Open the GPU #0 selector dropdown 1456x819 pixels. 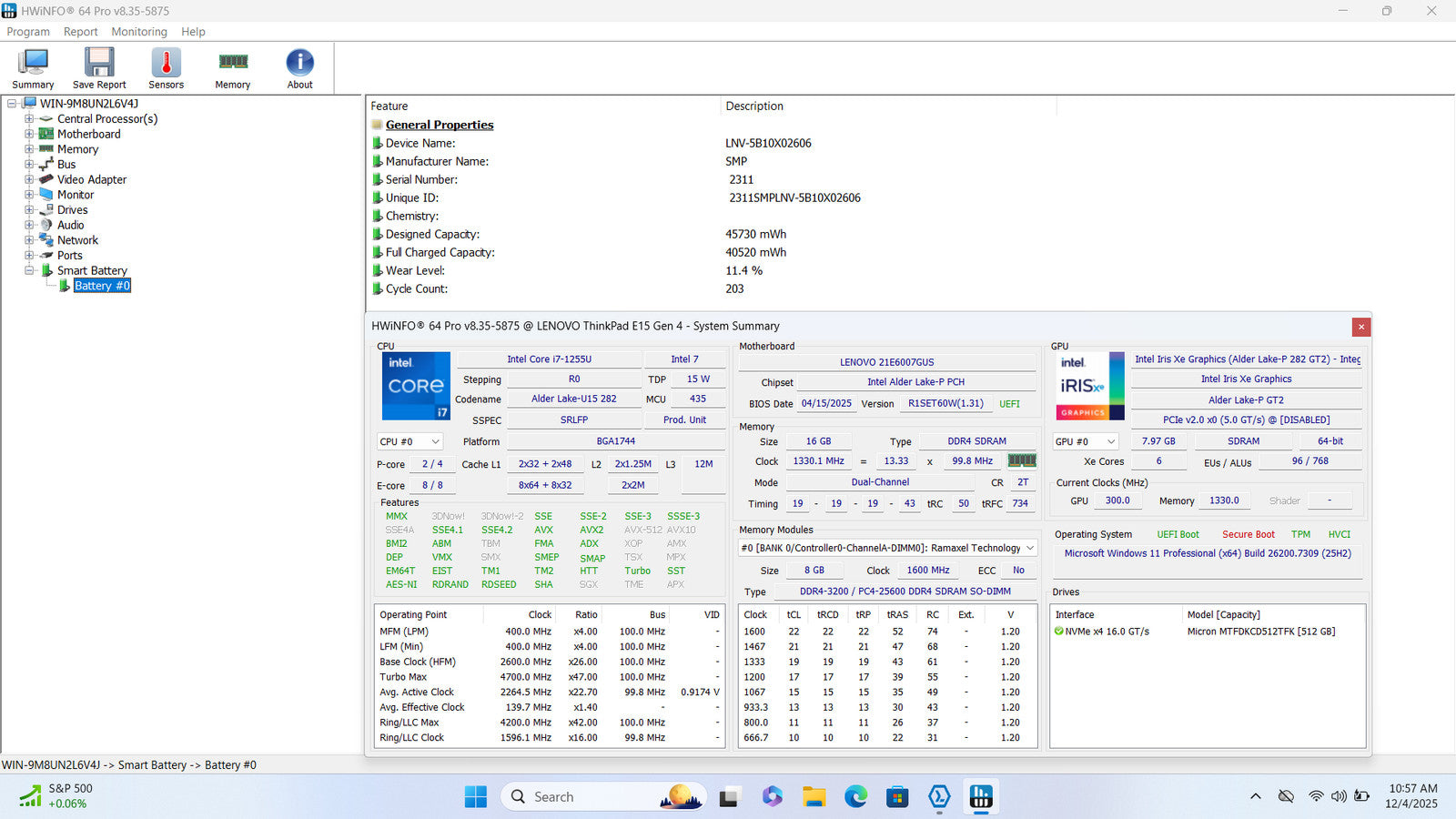click(1085, 441)
